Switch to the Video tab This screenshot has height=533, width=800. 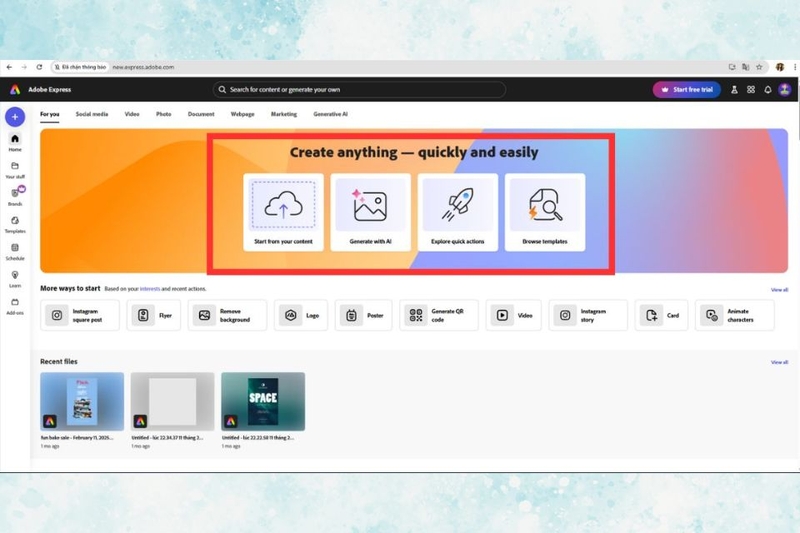(132, 114)
